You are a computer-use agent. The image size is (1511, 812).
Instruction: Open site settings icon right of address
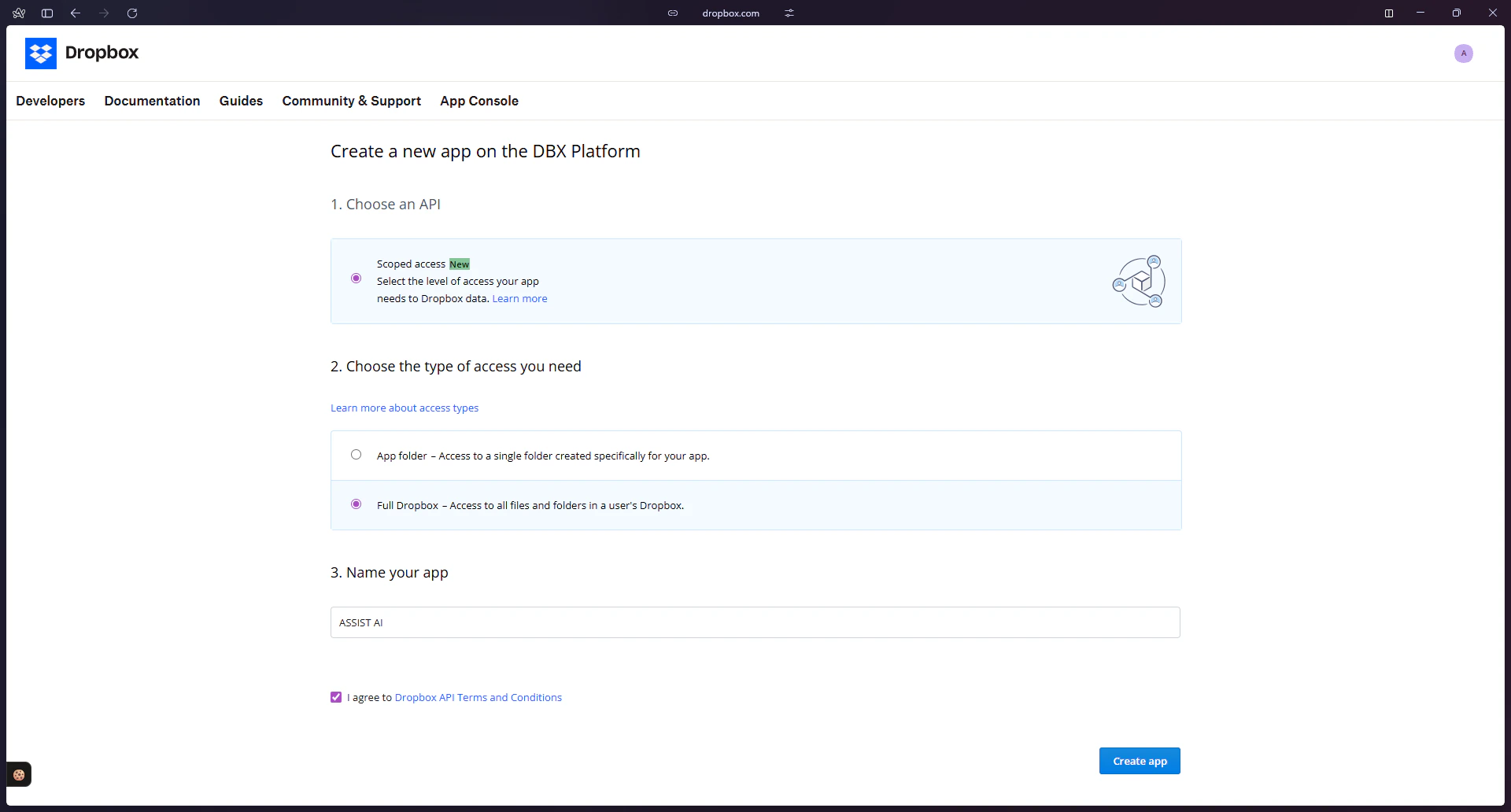coord(789,13)
